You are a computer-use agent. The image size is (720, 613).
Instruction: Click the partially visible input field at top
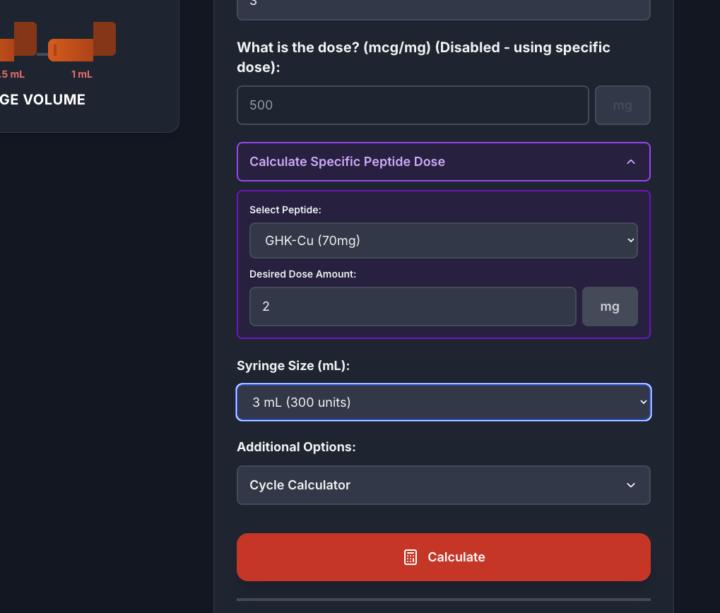click(443, 8)
